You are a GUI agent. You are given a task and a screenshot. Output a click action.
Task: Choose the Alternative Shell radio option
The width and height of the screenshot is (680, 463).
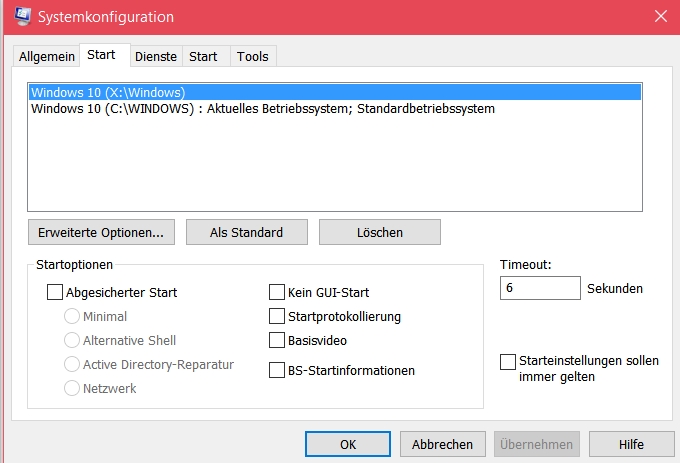(72, 340)
